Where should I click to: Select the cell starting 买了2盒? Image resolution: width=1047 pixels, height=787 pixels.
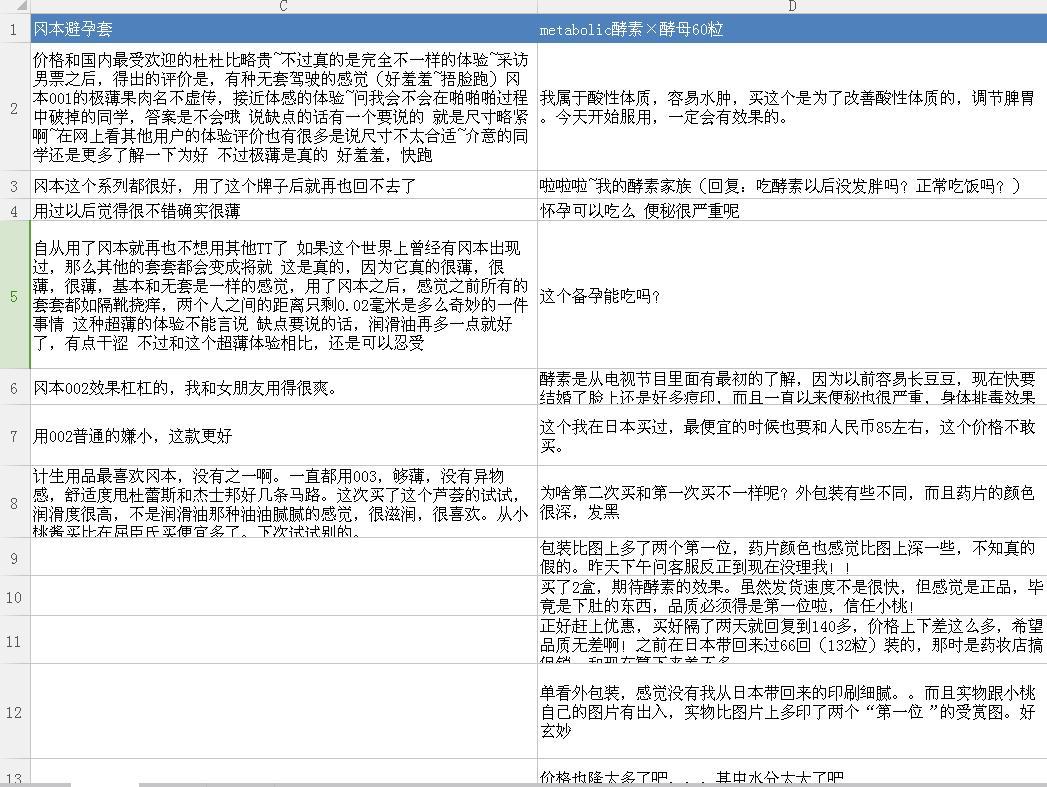[790, 598]
